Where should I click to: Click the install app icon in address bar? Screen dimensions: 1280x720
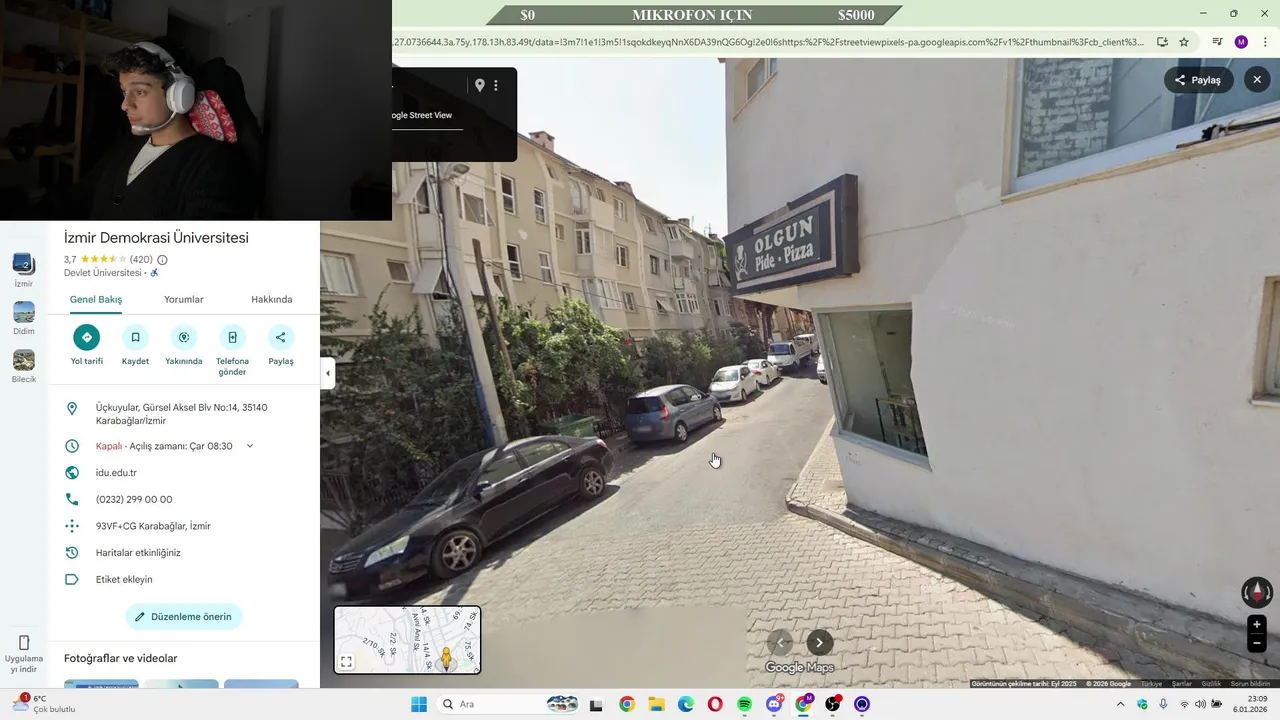[x=1162, y=42]
